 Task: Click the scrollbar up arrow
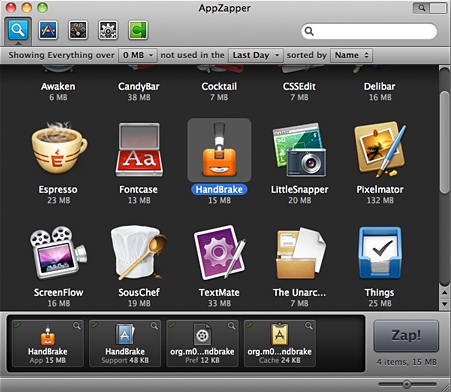444,292
